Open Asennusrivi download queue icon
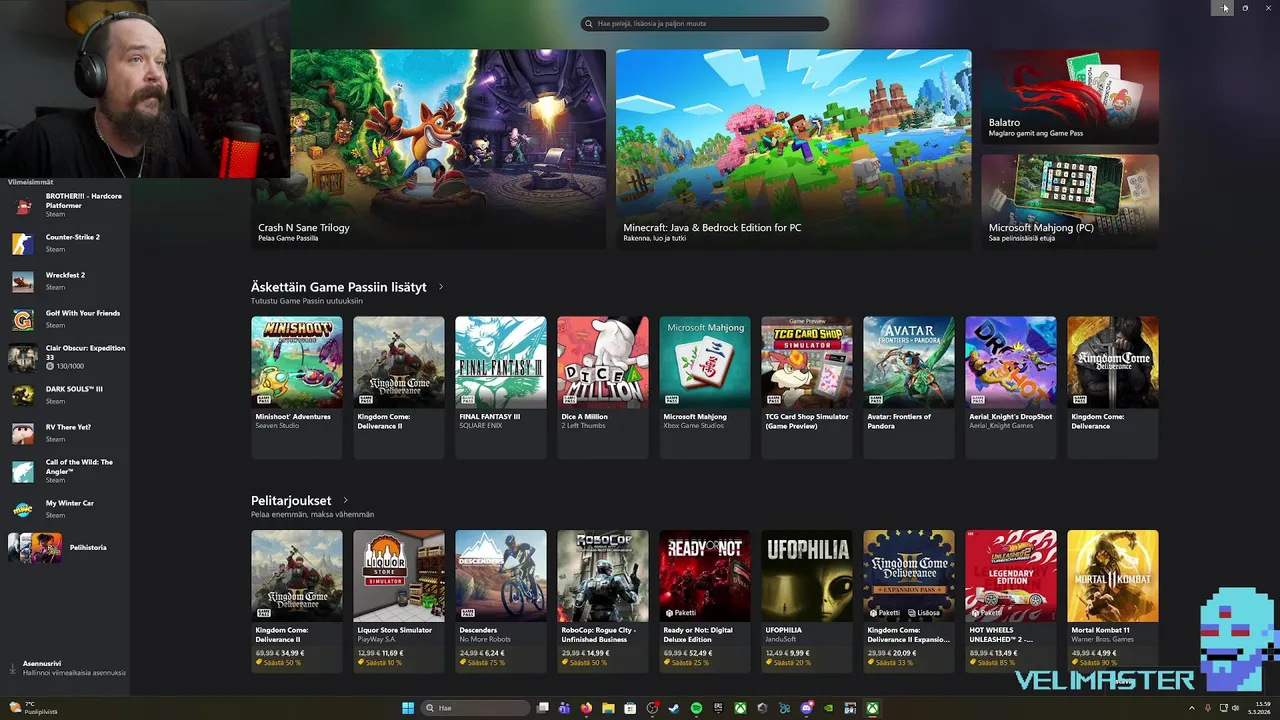 [13, 667]
